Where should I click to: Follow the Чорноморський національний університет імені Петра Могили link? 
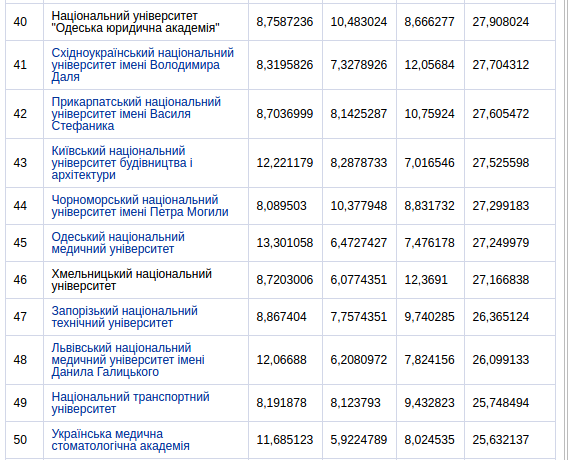[x=140, y=206]
